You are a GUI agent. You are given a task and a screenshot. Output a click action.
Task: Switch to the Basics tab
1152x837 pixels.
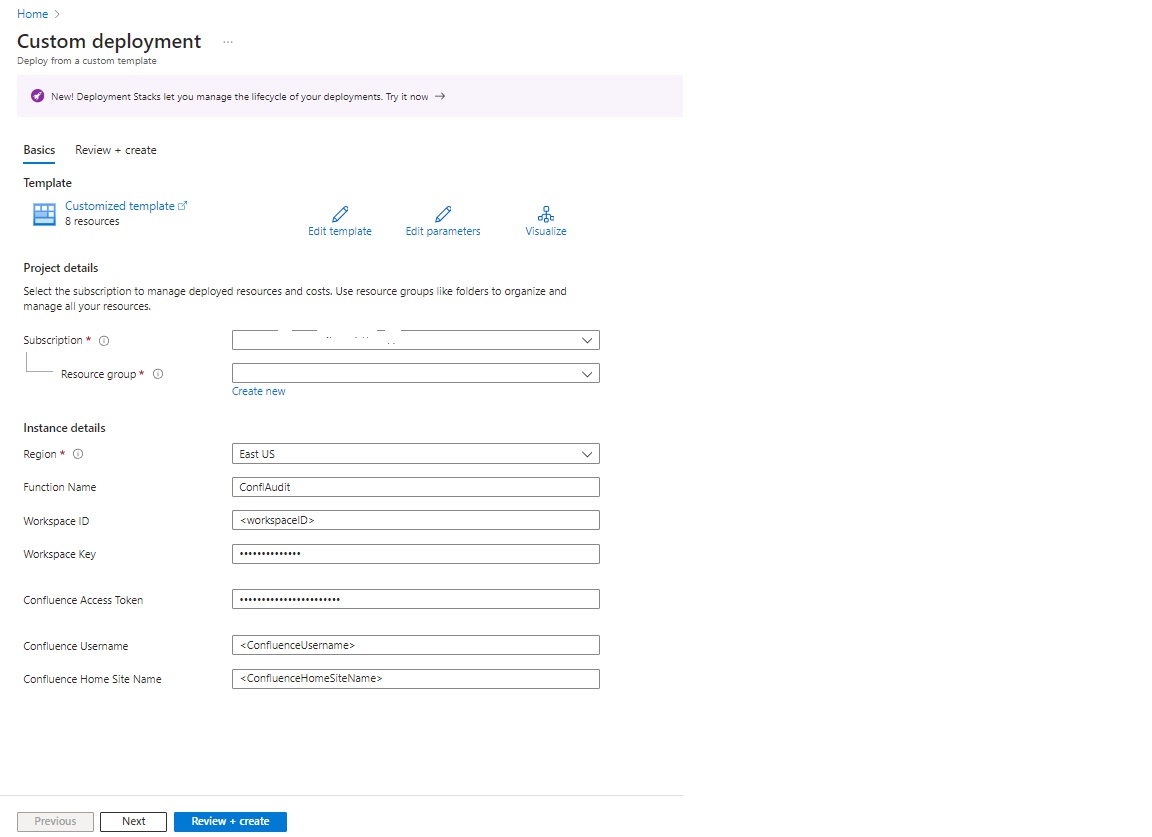pos(39,150)
